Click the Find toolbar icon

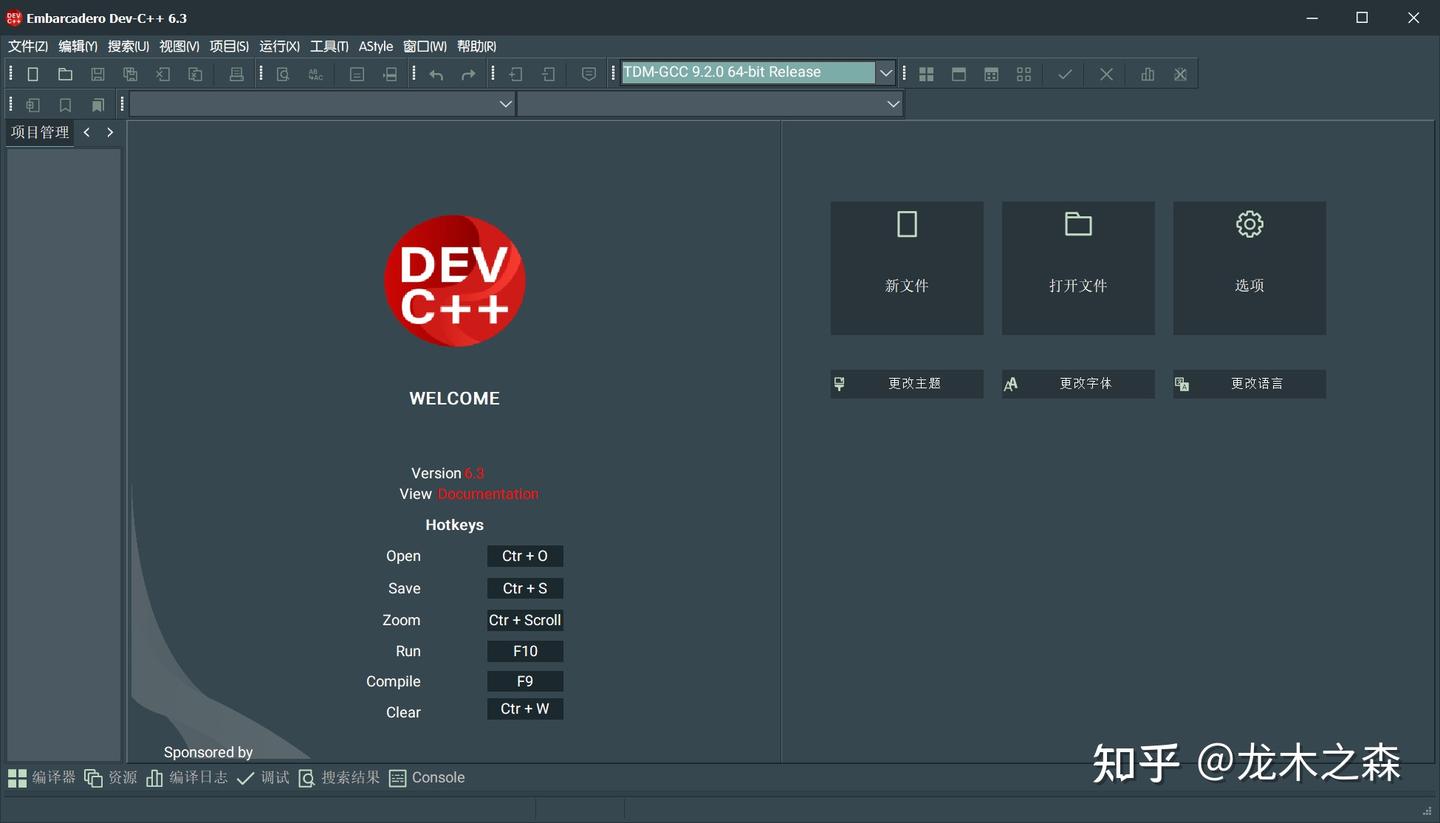click(282, 73)
